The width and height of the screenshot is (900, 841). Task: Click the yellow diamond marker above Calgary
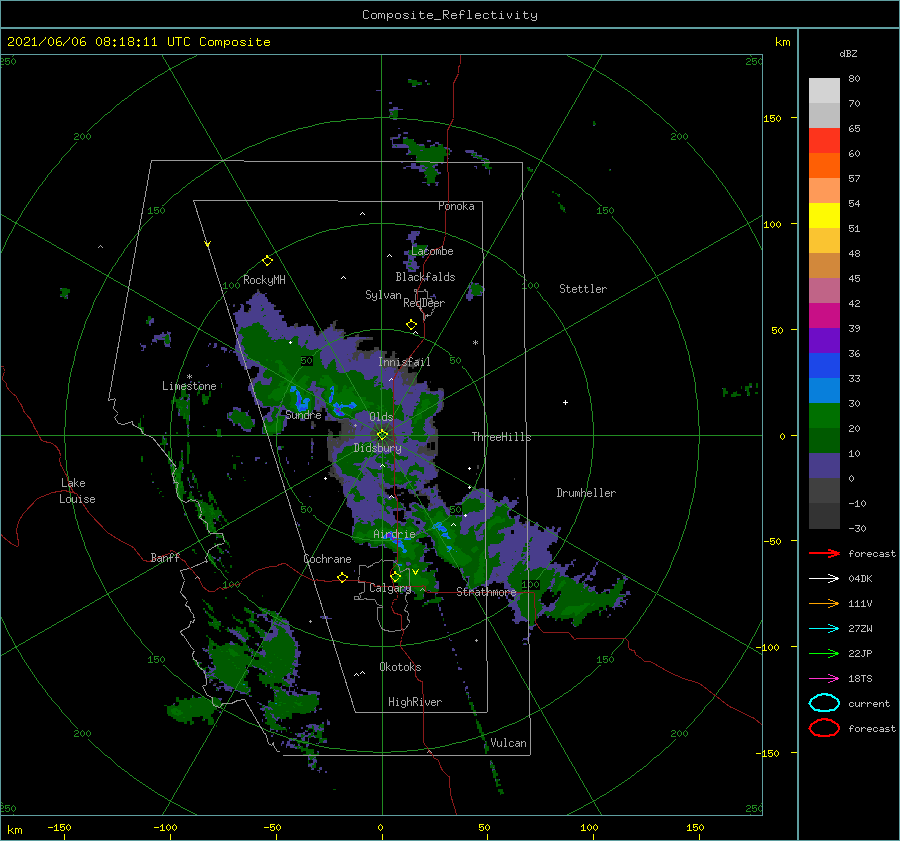[395, 576]
